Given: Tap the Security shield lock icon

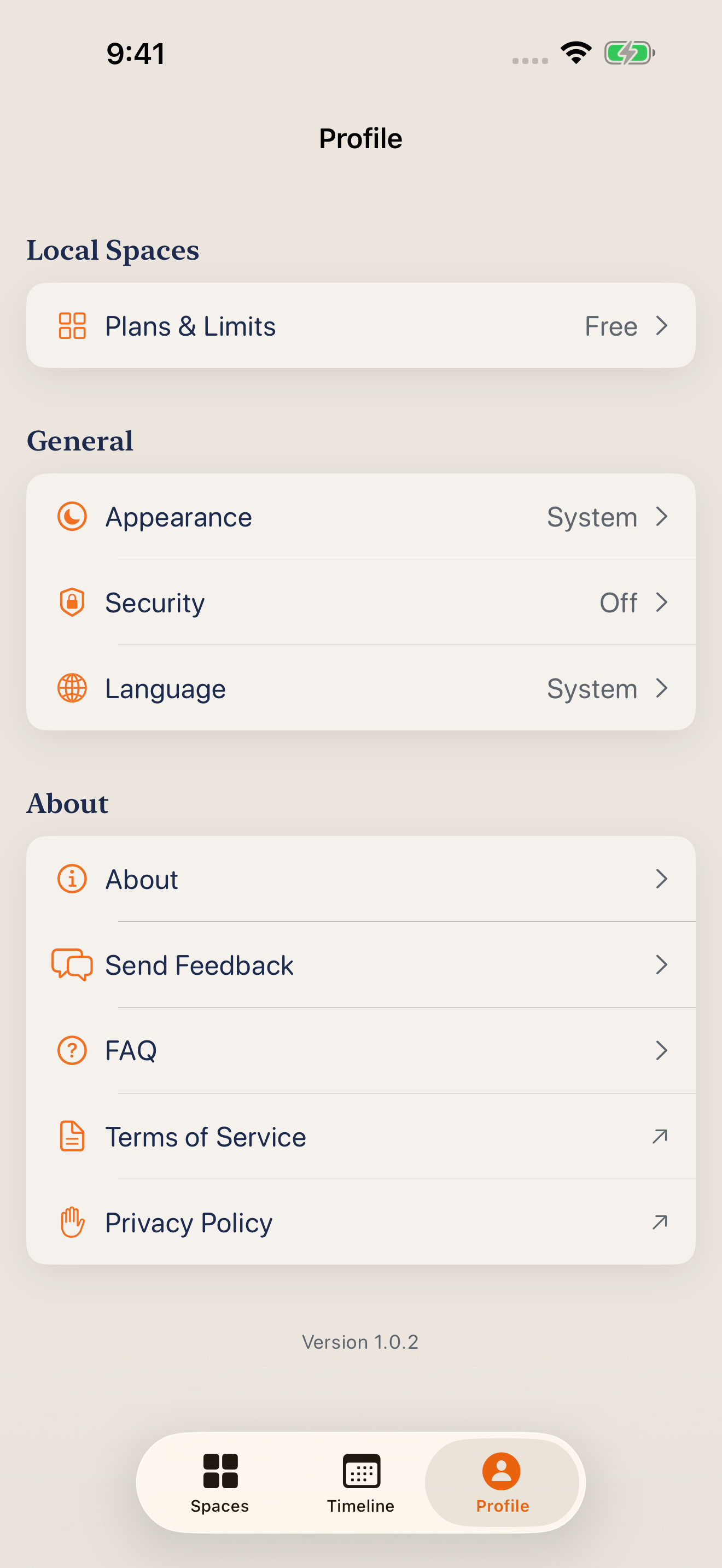Looking at the screenshot, I should (x=72, y=602).
